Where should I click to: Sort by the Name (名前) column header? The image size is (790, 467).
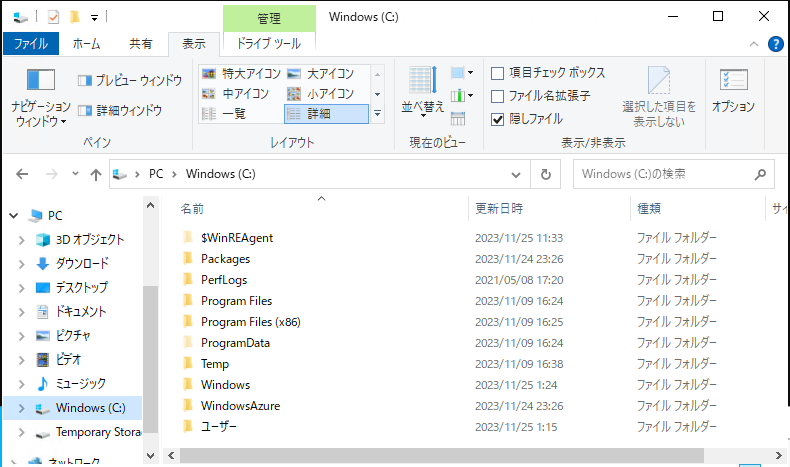[x=192, y=209]
